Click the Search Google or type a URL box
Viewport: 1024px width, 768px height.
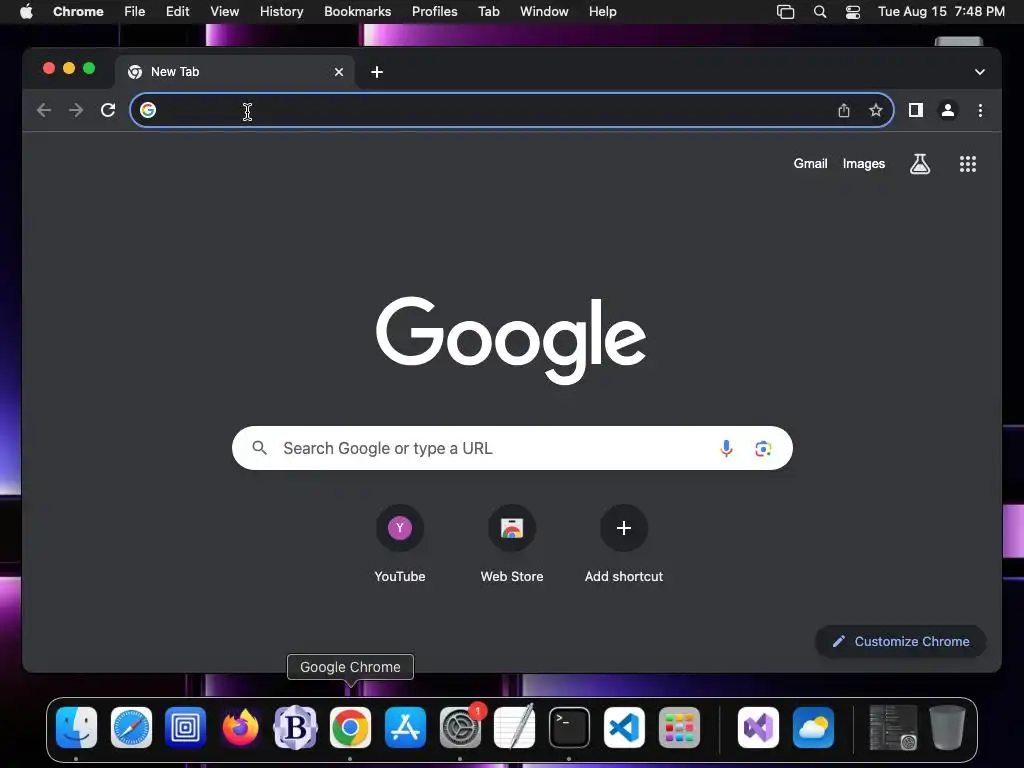(512, 448)
